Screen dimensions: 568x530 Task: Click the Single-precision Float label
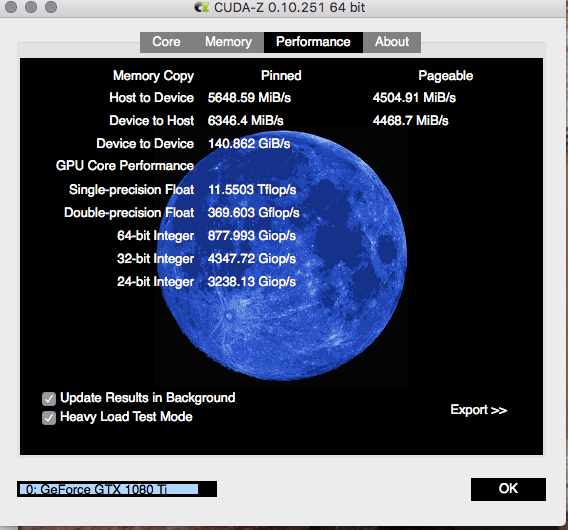pyautogui.click(x=131, y=190)
